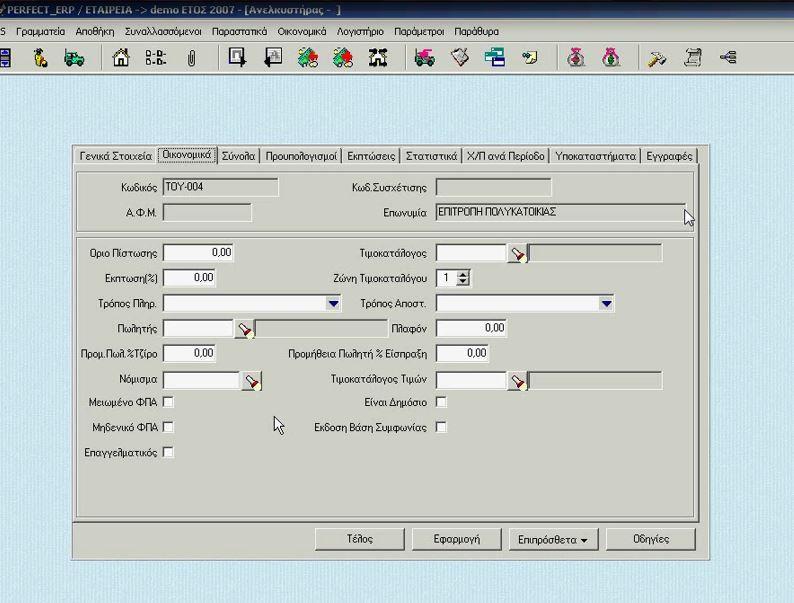Focus the Προμ.Πωλ.%Τζίρο field

(x=189, y=353)
